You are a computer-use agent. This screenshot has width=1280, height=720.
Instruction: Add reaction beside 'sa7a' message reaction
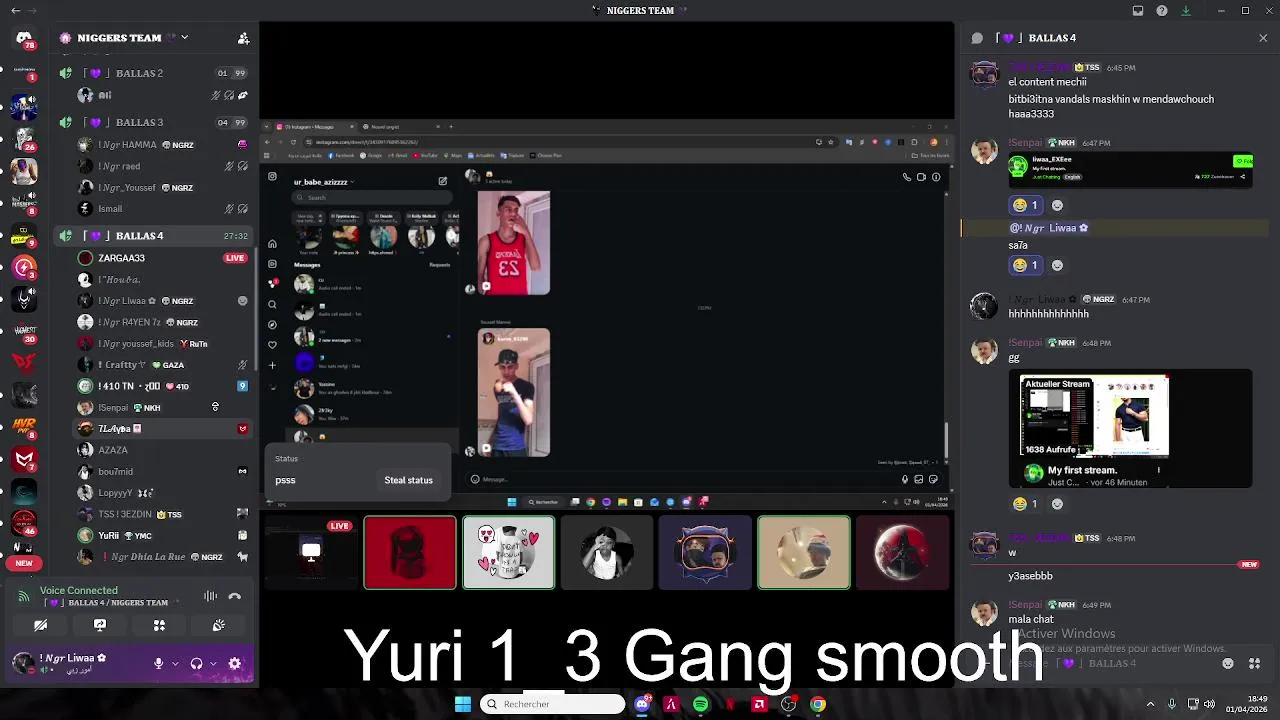(1057, 265)
